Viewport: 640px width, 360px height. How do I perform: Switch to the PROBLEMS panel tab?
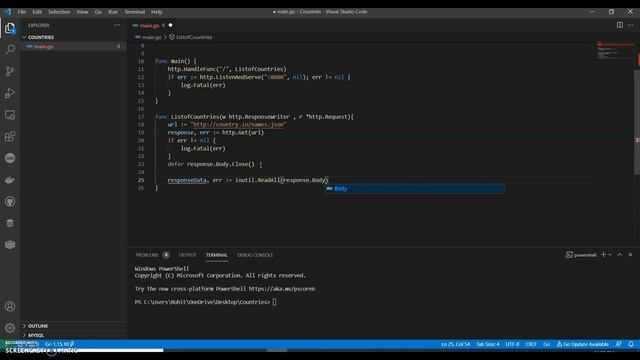147,255
